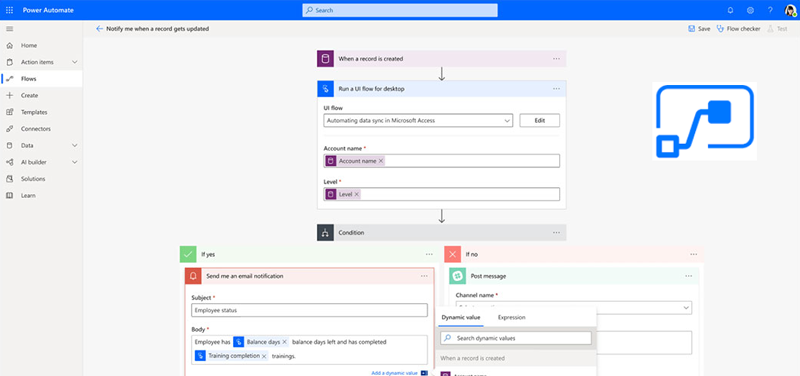The width and height of the screenshot is (800, 376).
Task: Collapse navigation with hamburger icon
Action: pyautogui.click(x=9, y=29)
